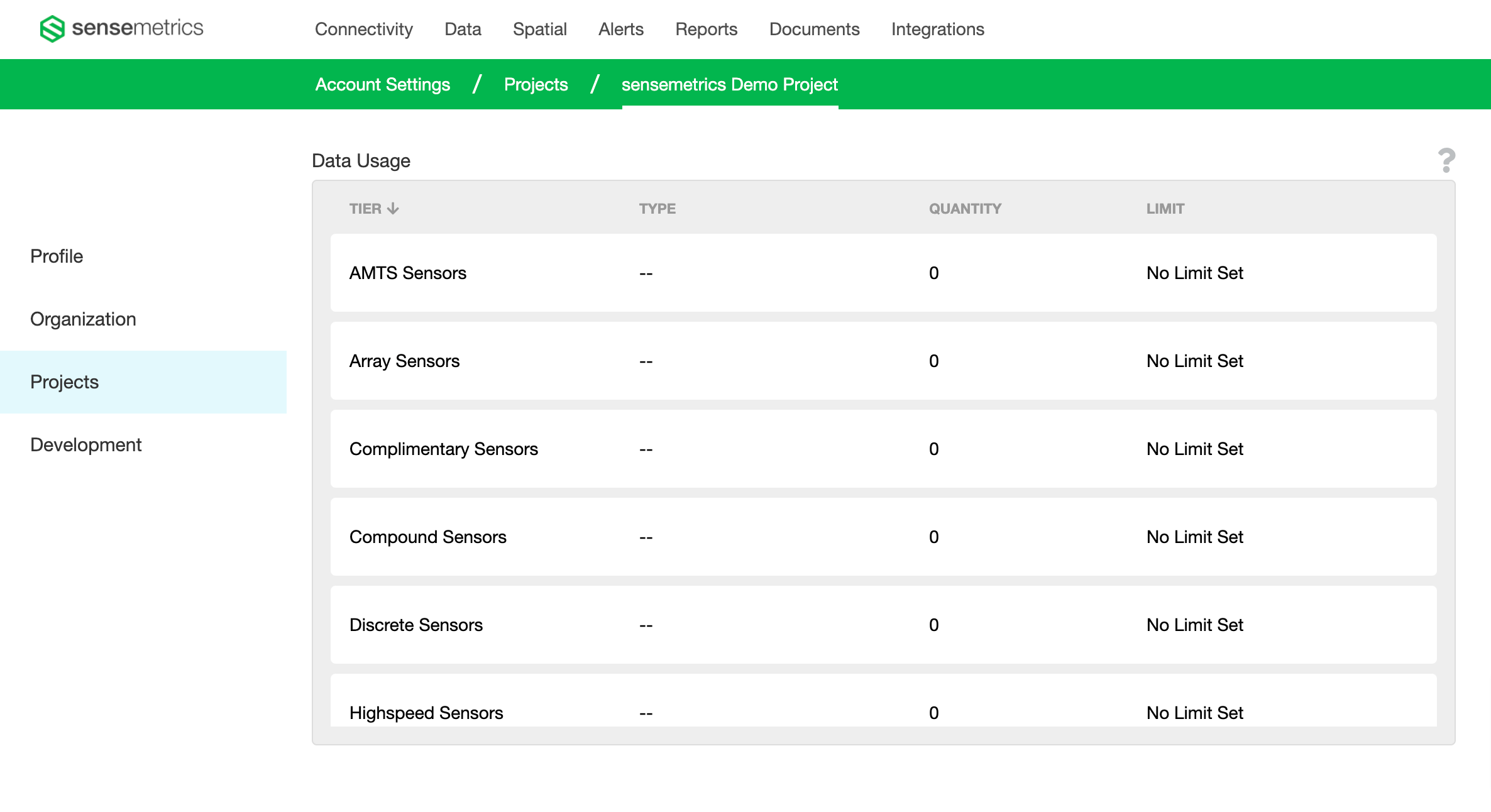Click No Limit Set for AMTS Sensors

1195,273
